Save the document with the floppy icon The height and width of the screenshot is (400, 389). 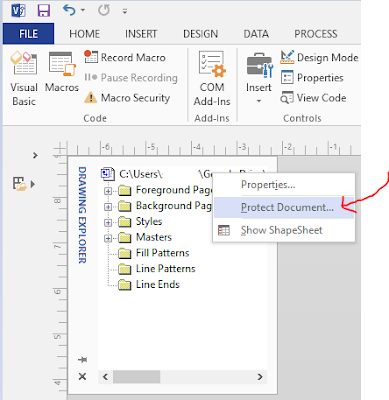pyautogui.click(x=44, y=11)
